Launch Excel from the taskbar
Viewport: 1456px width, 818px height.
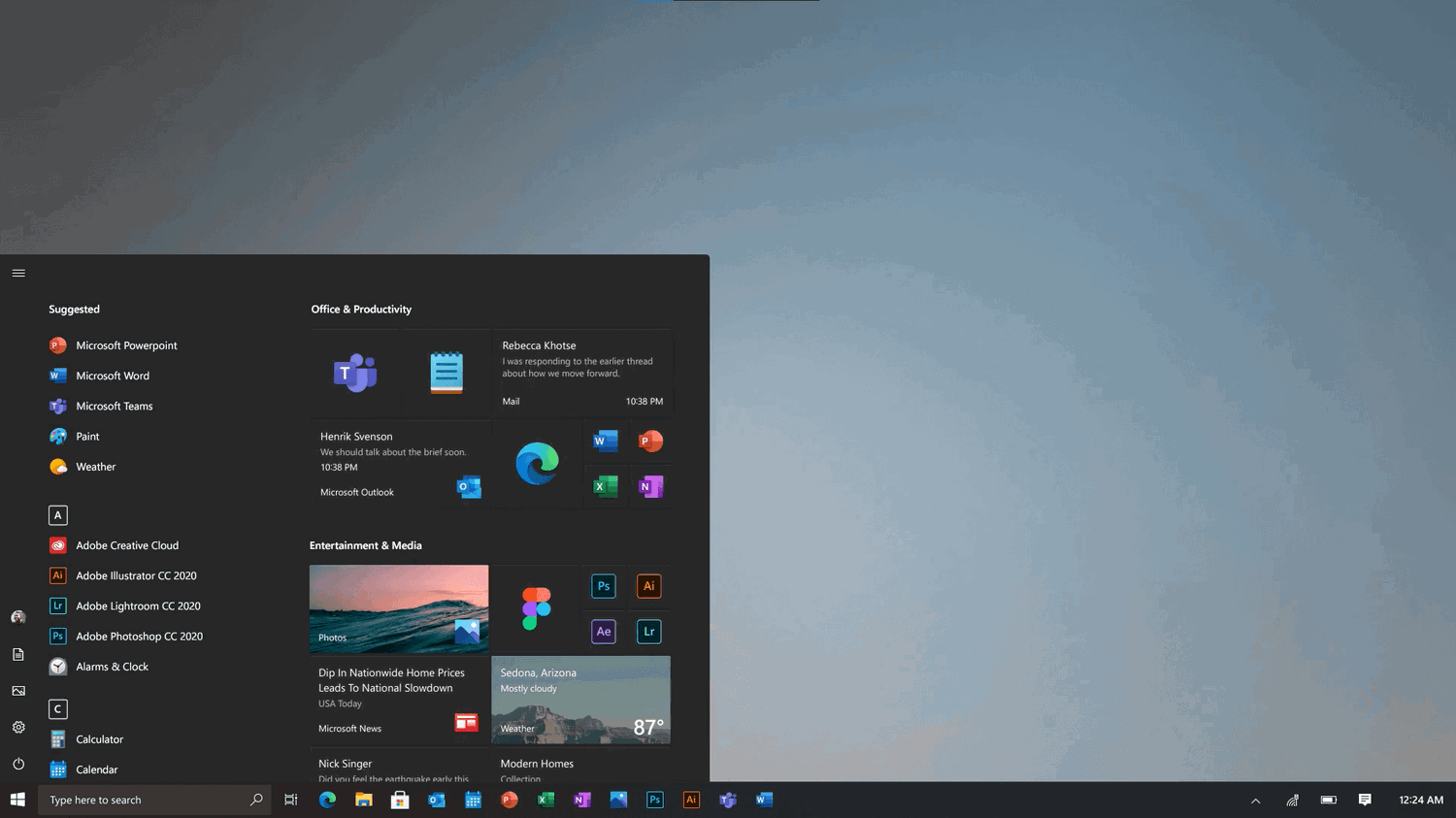pyautogui.click(x=546, y=800)
